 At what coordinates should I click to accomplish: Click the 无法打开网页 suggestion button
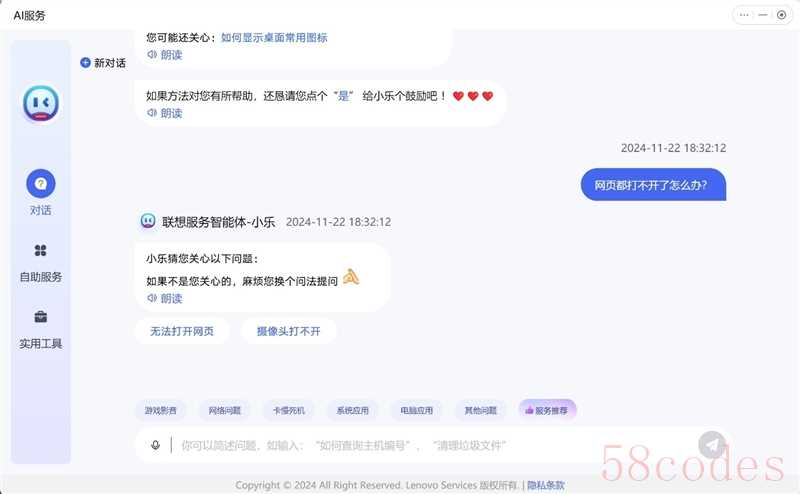[182, 331]
